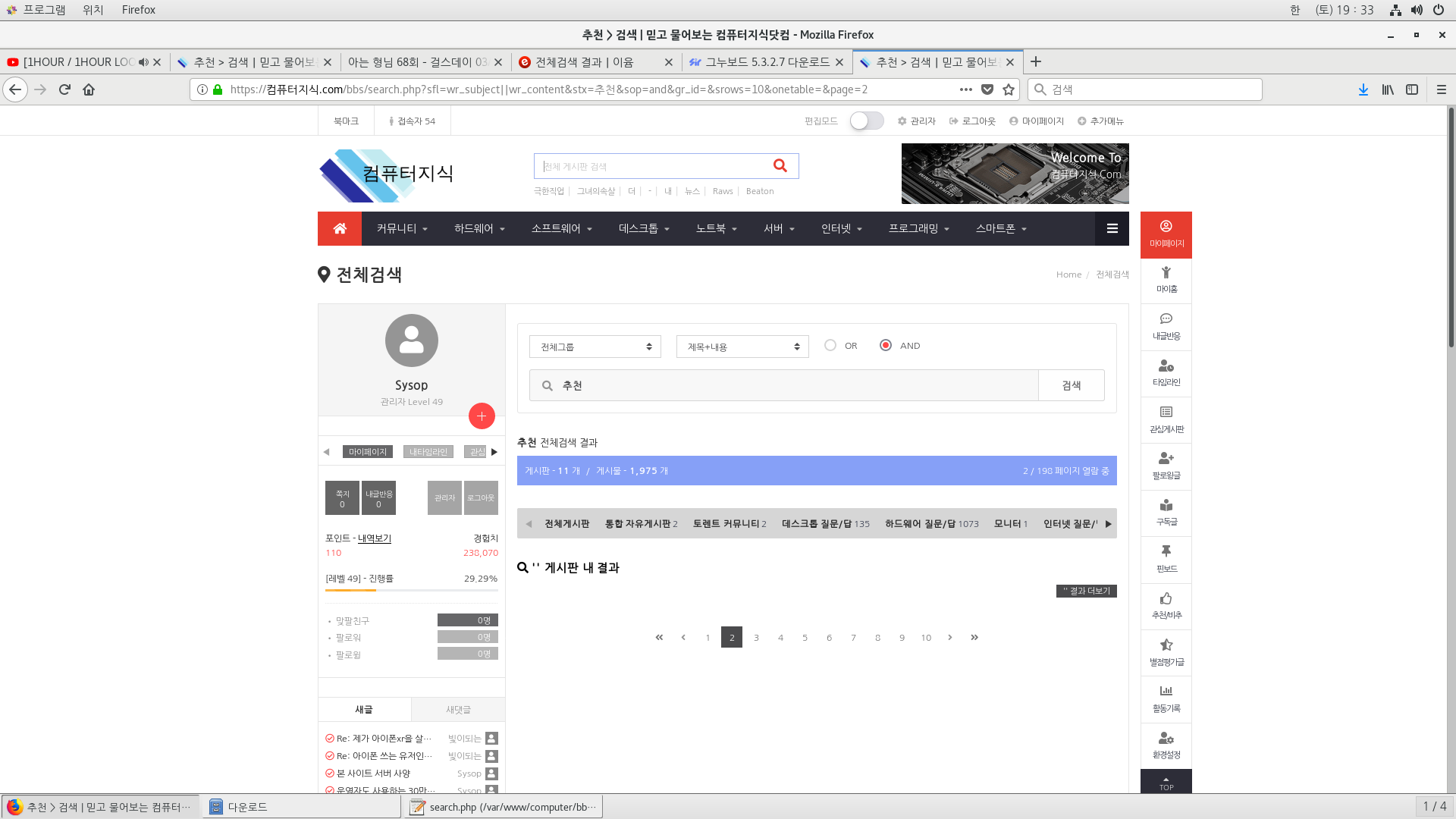1456x819 pixels.
Task: Open a new Firefox tab with the plus
Action: (x=1036, y=61)
